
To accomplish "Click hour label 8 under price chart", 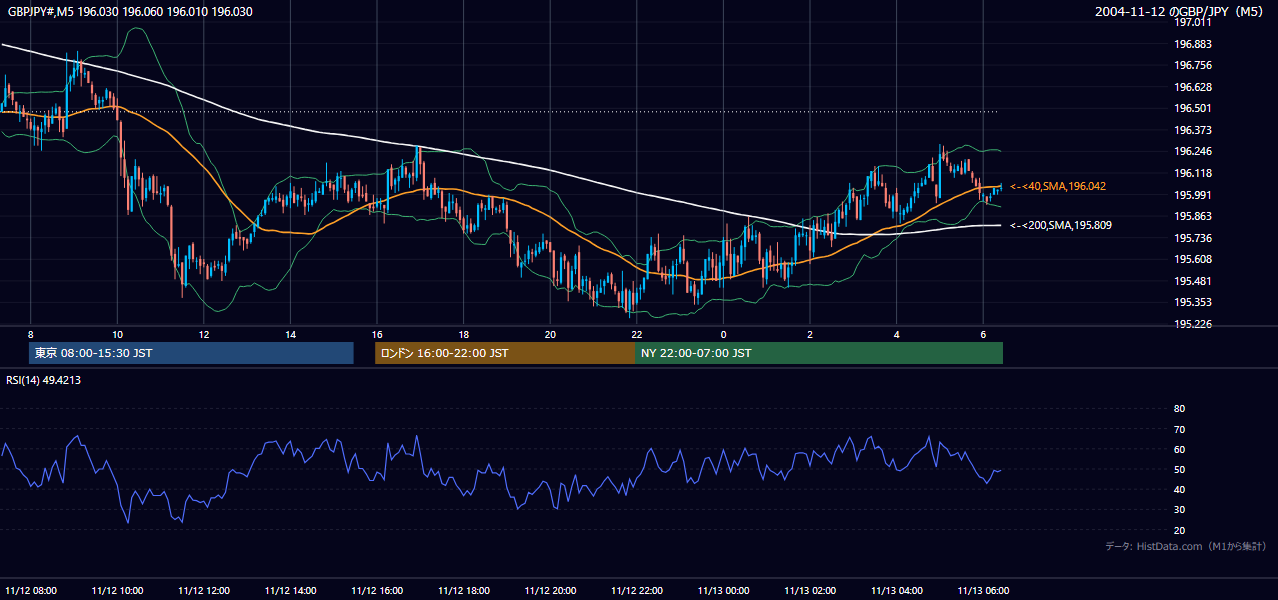I will pos(31,334).
